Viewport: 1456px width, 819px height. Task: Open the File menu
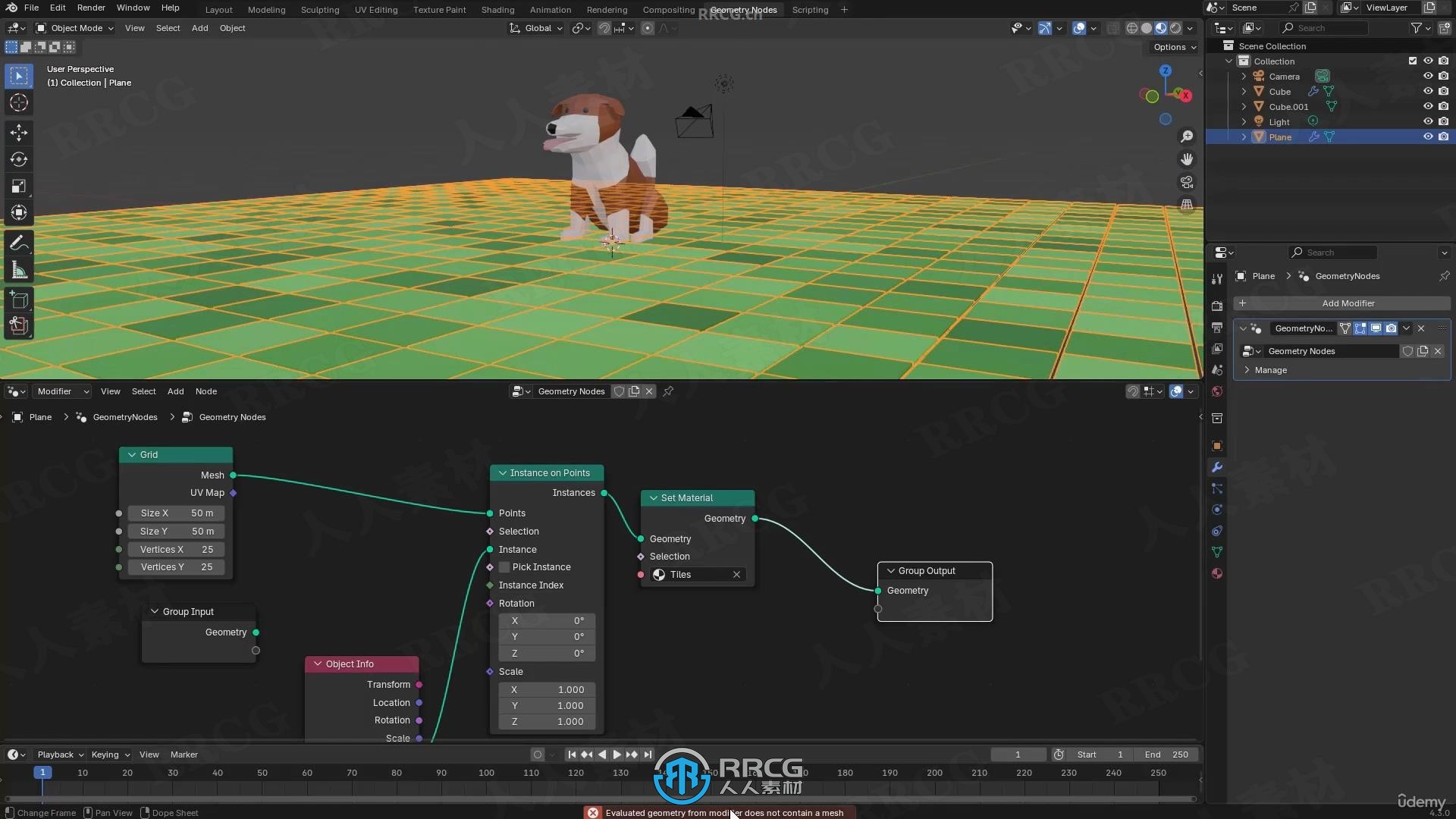[31, 8]
